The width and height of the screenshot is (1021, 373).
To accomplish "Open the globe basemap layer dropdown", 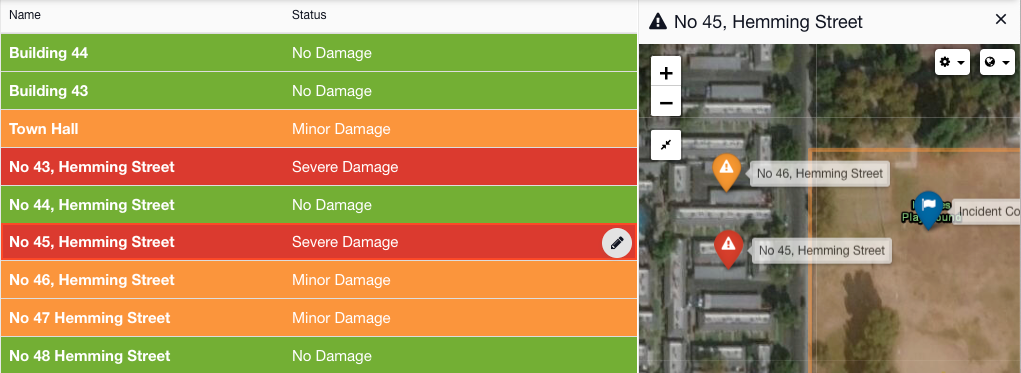I will 997,62.
